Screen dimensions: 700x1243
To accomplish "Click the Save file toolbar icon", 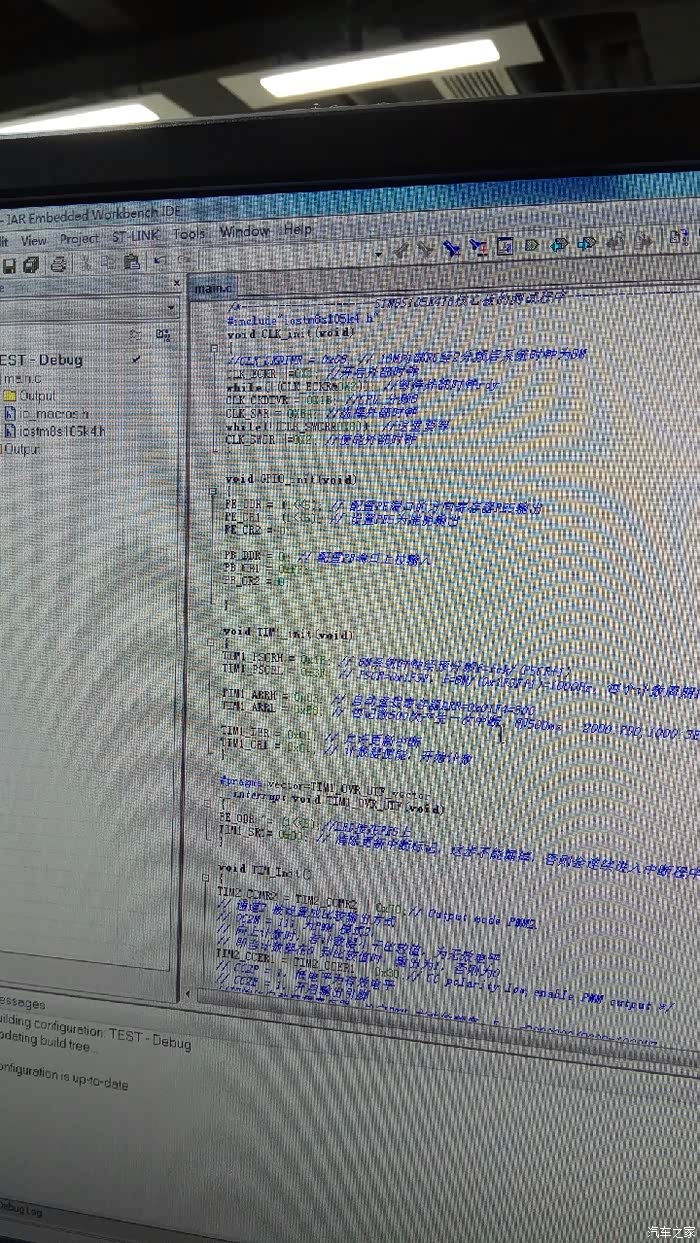I will [9, 265].
